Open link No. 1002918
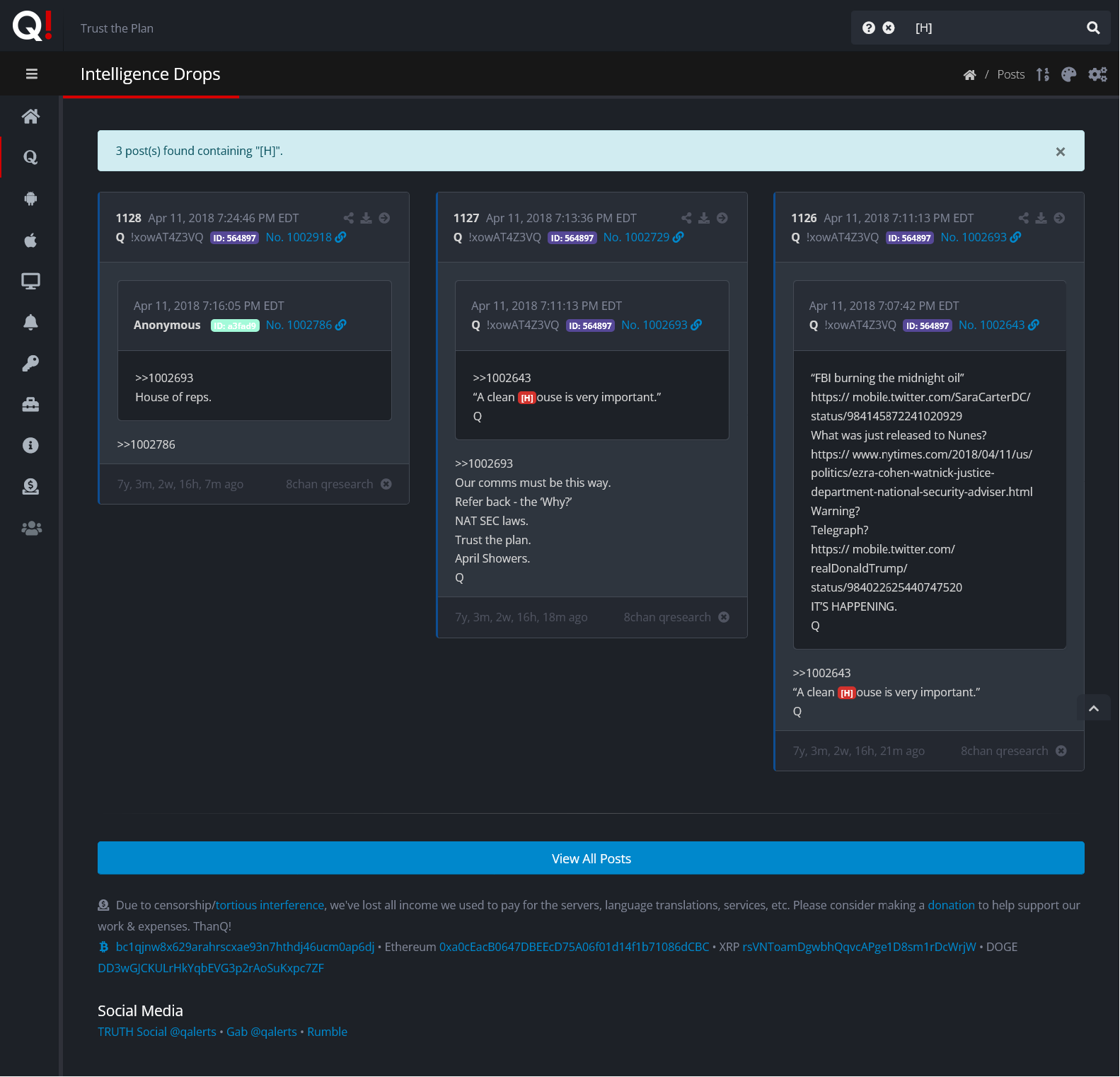 click(x=306, y=237)
